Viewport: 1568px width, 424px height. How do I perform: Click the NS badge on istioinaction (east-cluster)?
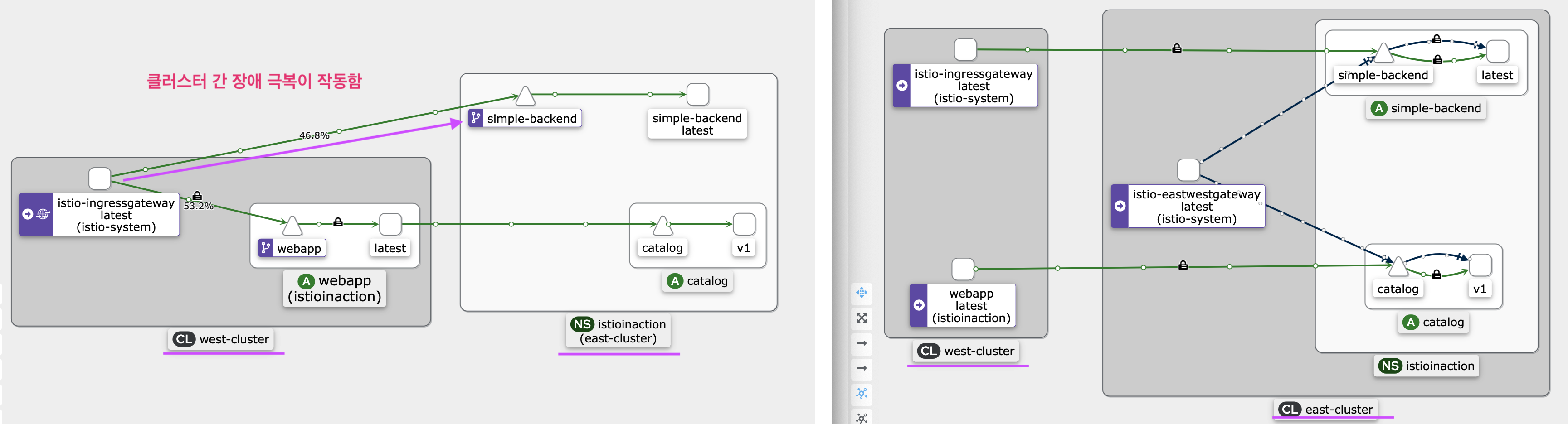582,324
